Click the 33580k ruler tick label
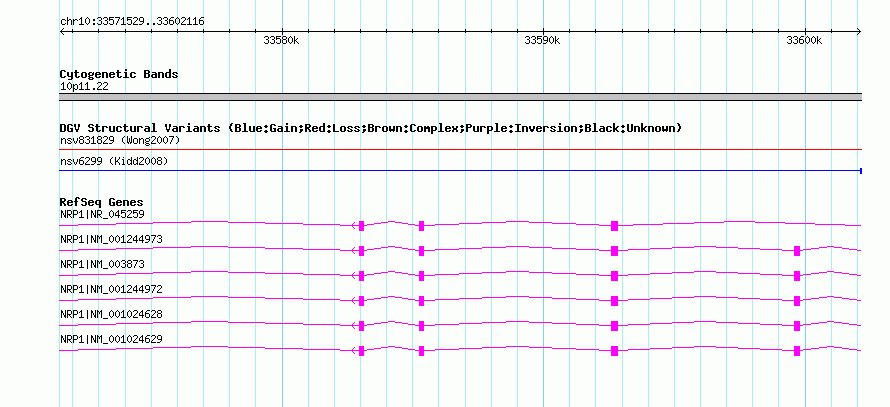This screenshot has width=890, height=407. [282, 40]
